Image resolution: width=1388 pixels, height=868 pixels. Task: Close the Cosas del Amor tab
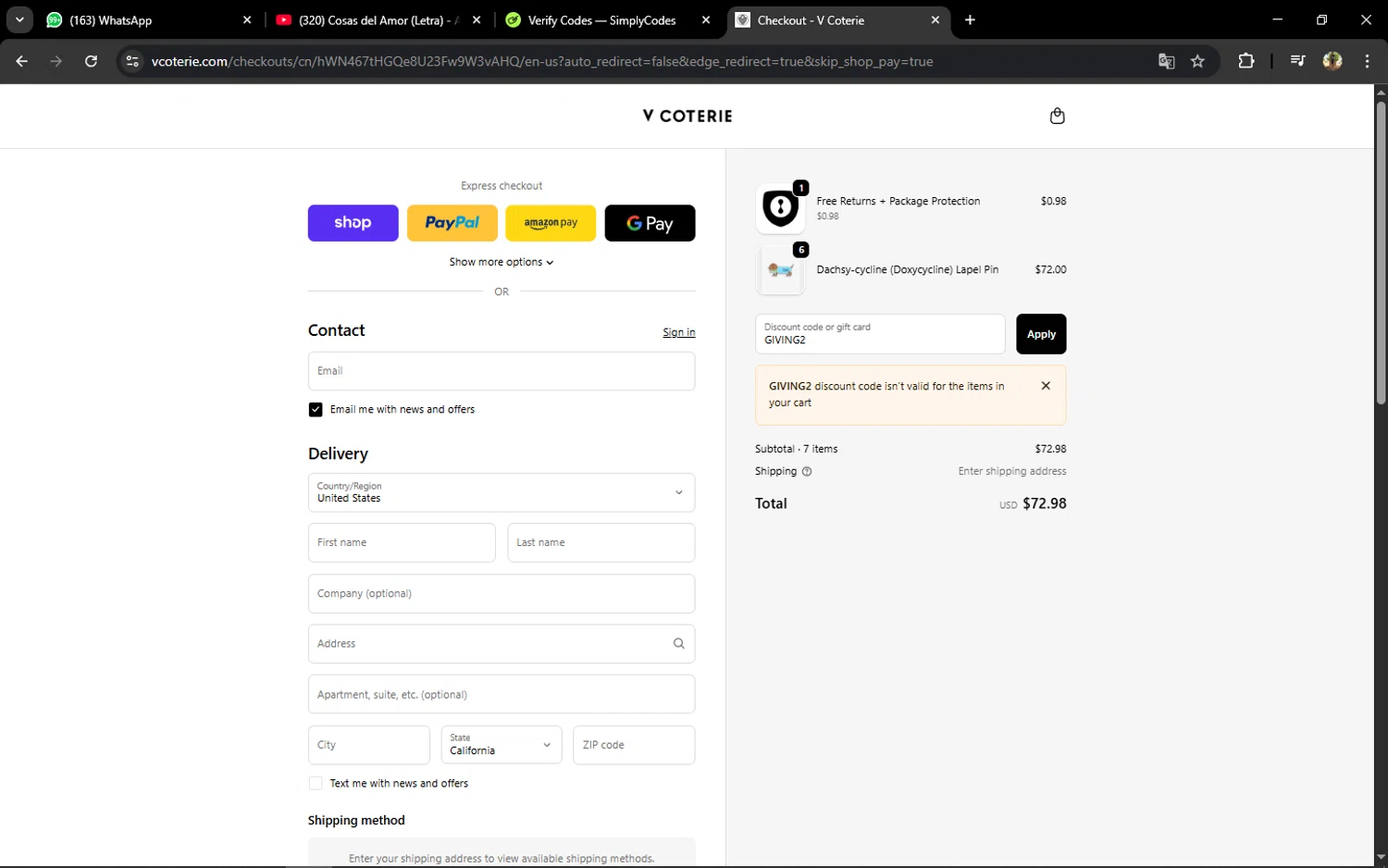(x=477, y=19)
